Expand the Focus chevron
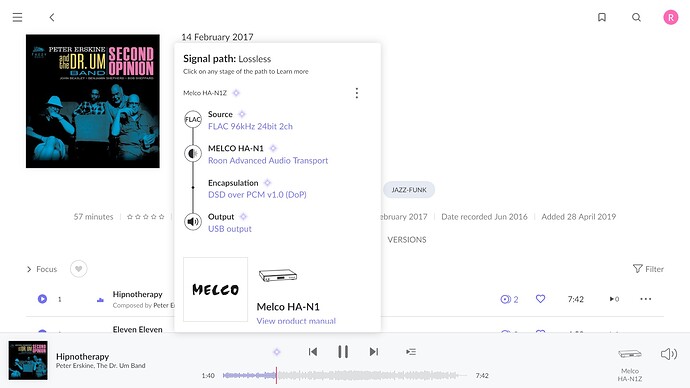 click(29, 269)
